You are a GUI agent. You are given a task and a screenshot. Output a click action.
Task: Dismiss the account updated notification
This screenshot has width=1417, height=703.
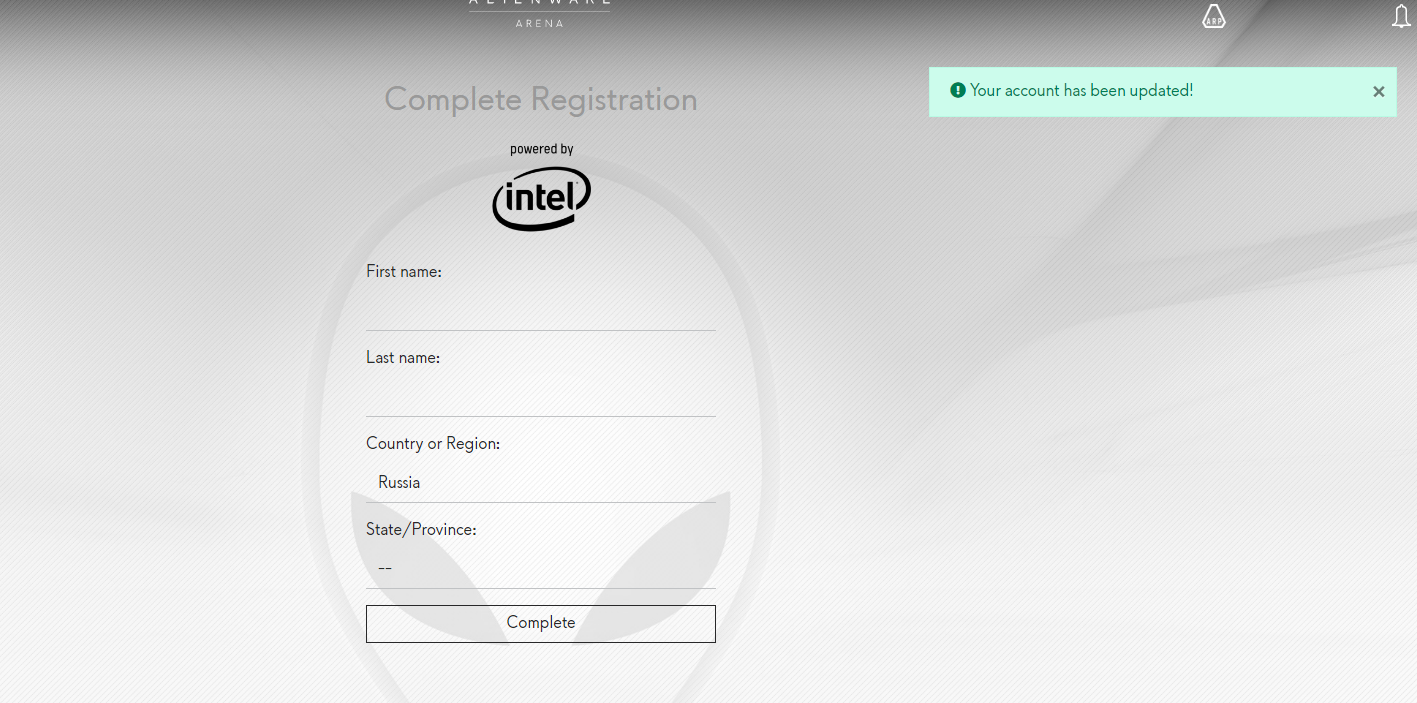tap(1378, 92)
